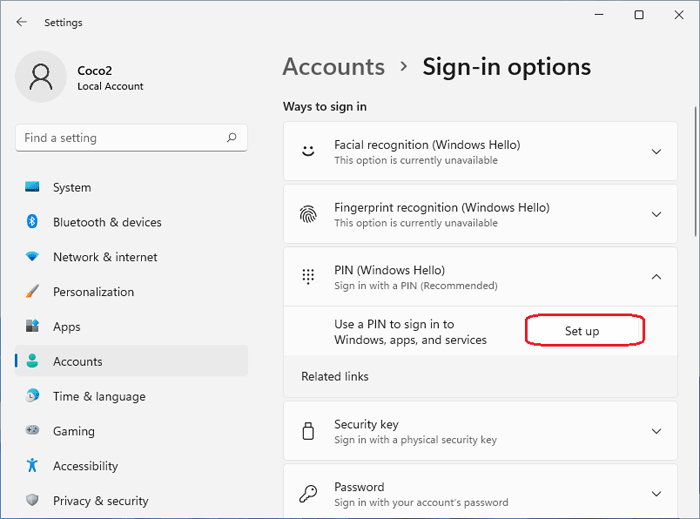The height and width of the screenshot is (519, 700).
Task: Select Time & language label
Action: [x=99, y=397]
